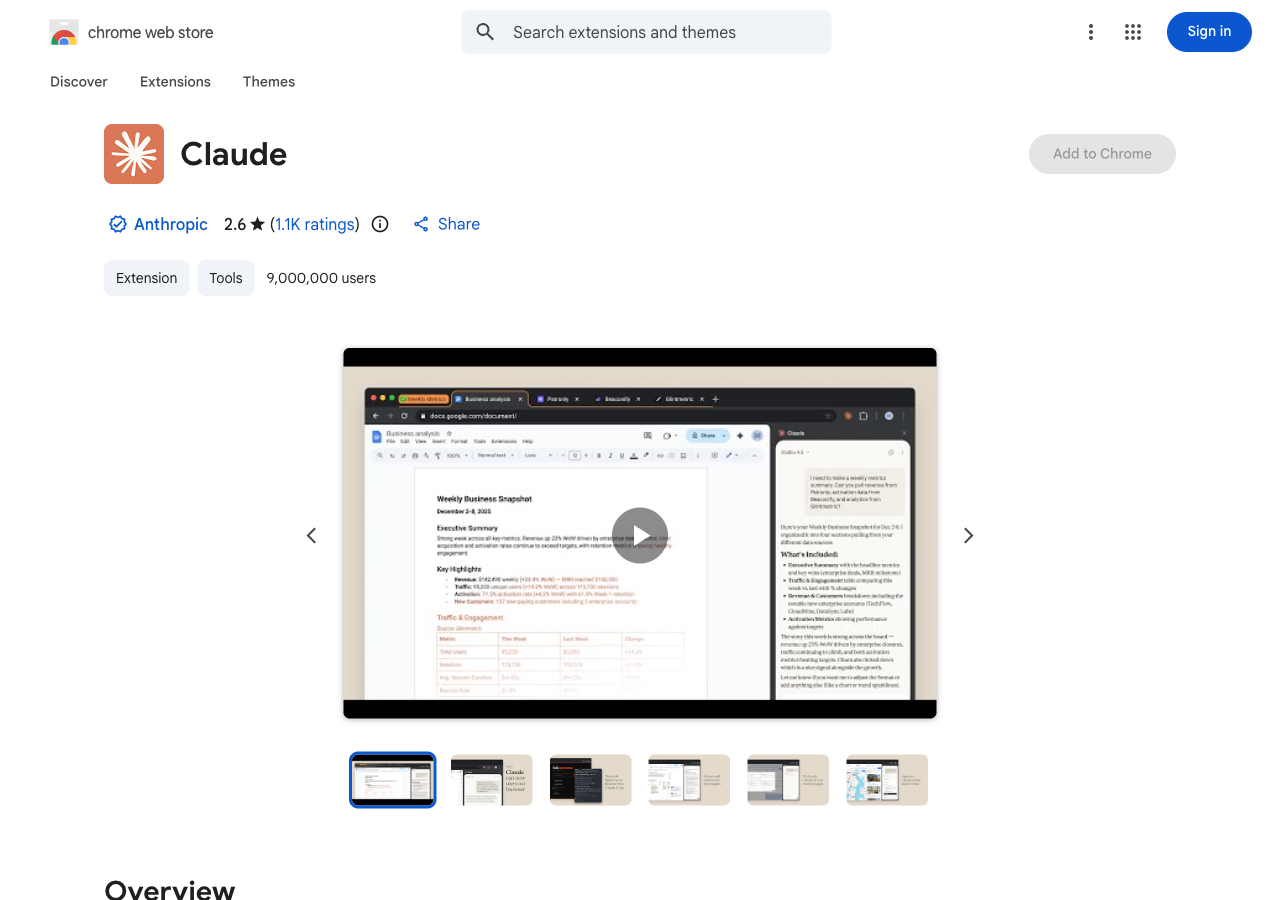Click the 9,000,000 users text
Viewport: 1280px width, 900px height.
point(321,278)
